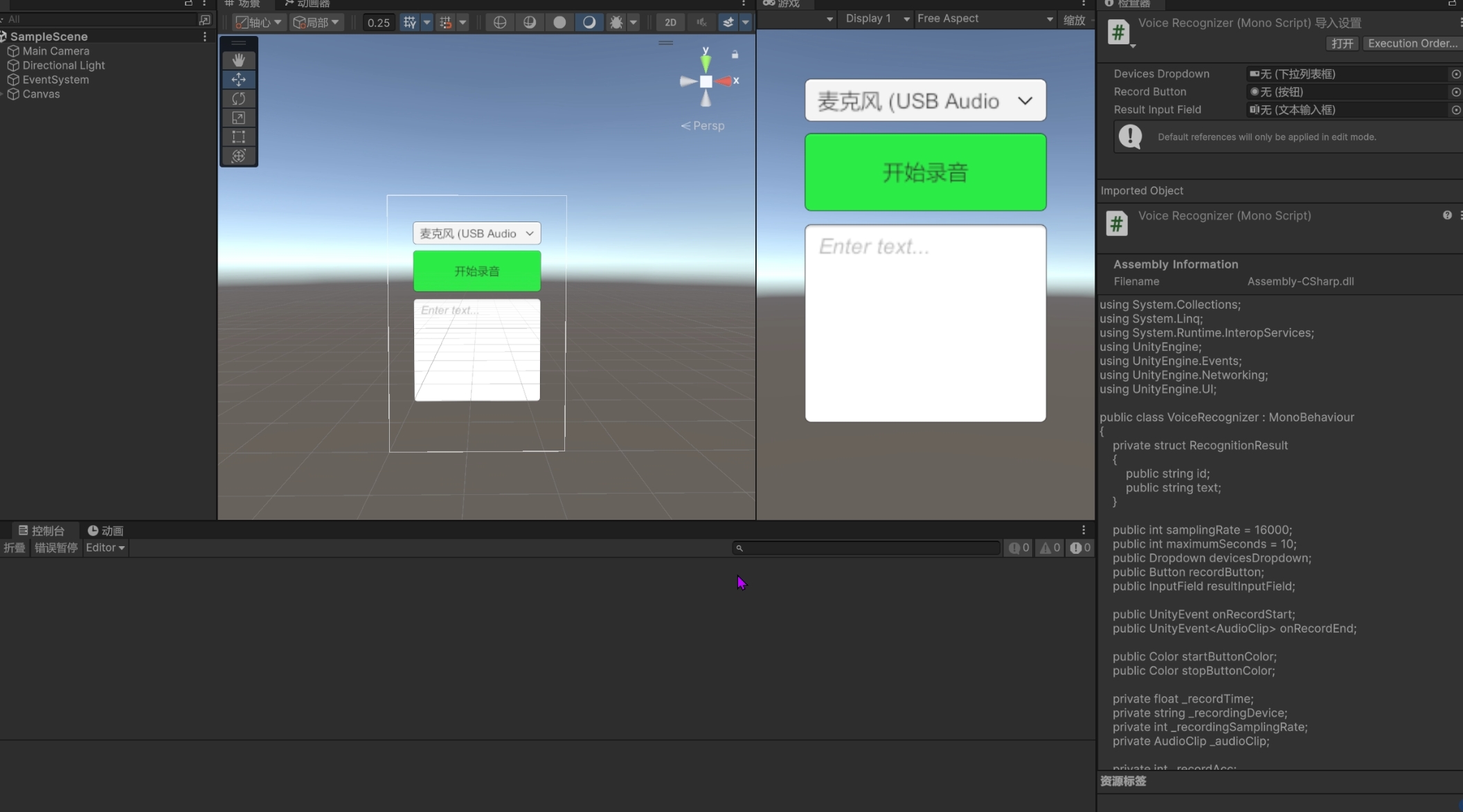
Task: Open the Free Aspect dropdown
Action: [x=985, y=19]
